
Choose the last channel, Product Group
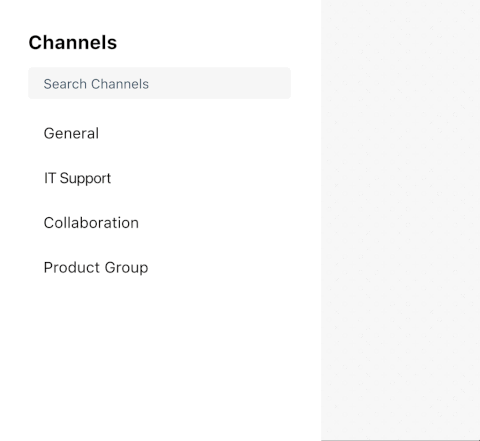pos(159,267)
